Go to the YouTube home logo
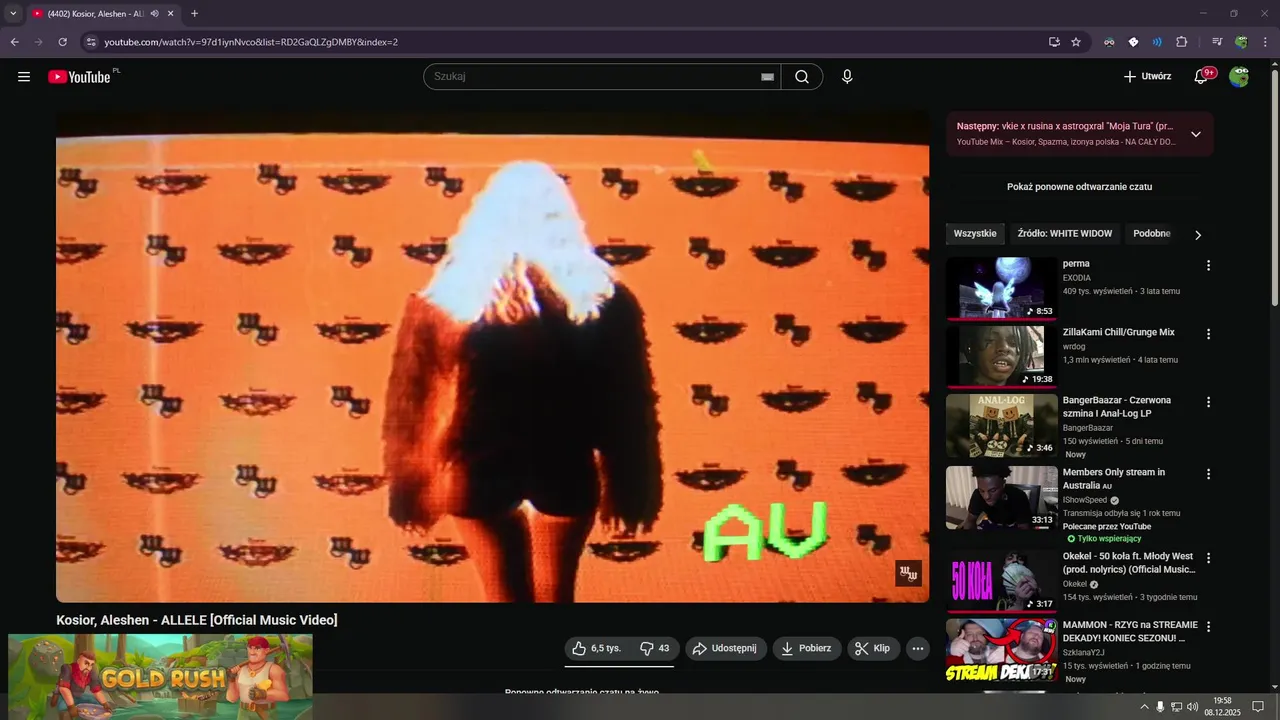 coord(79,76)
